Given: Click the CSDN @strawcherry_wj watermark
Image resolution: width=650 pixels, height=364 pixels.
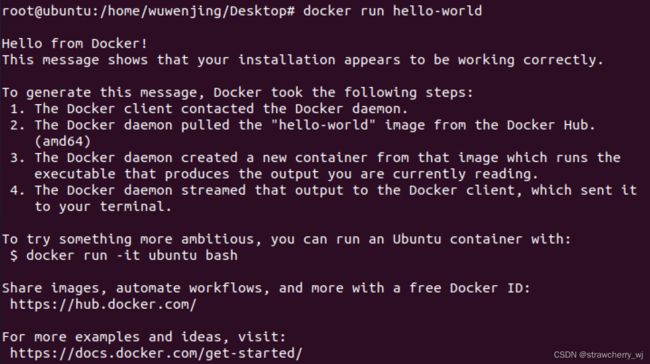Looking at the screenshot, I should 599,355.
